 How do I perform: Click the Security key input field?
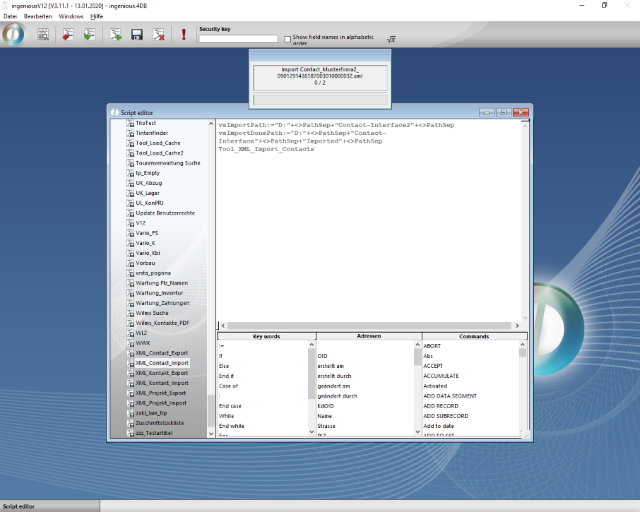click(238, 39)
